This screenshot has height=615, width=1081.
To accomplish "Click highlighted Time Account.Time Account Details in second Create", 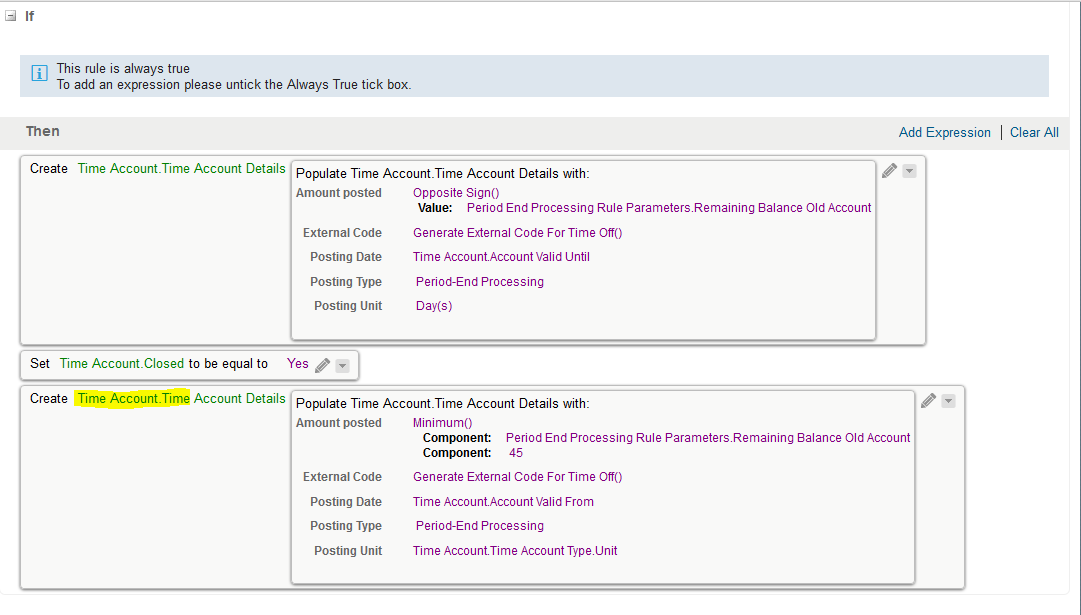I will click(181, 399).
